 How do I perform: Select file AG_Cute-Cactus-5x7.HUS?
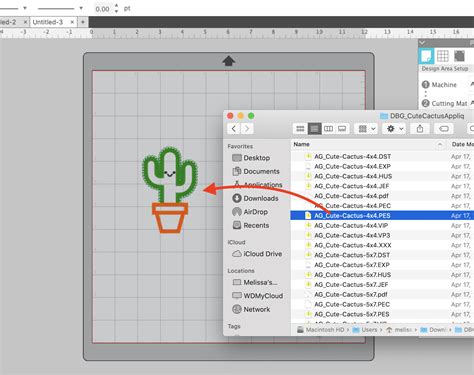(353, 275)
